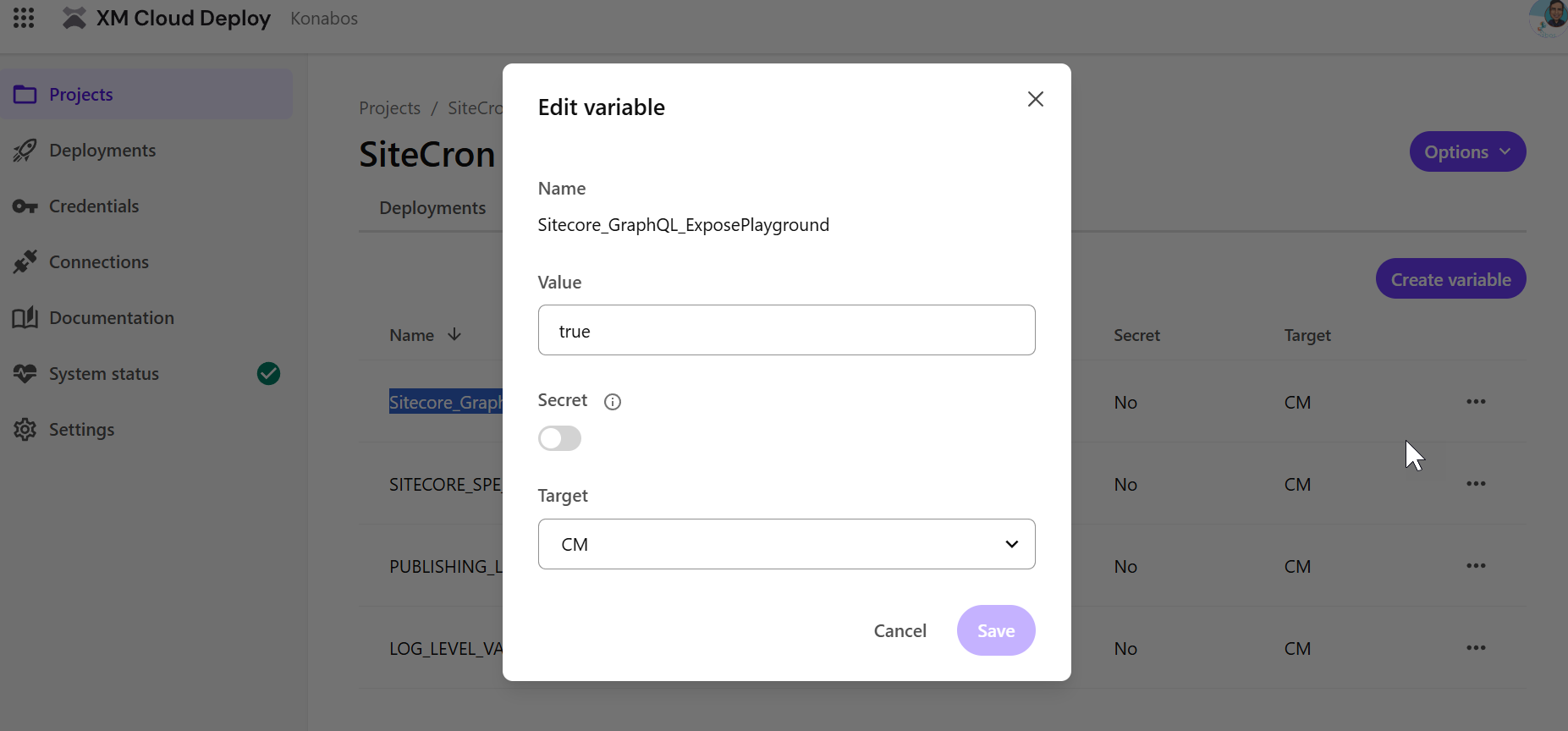Check System status health indicator
The height and width of the screenshot is (731, 1568).
point(268,373)
